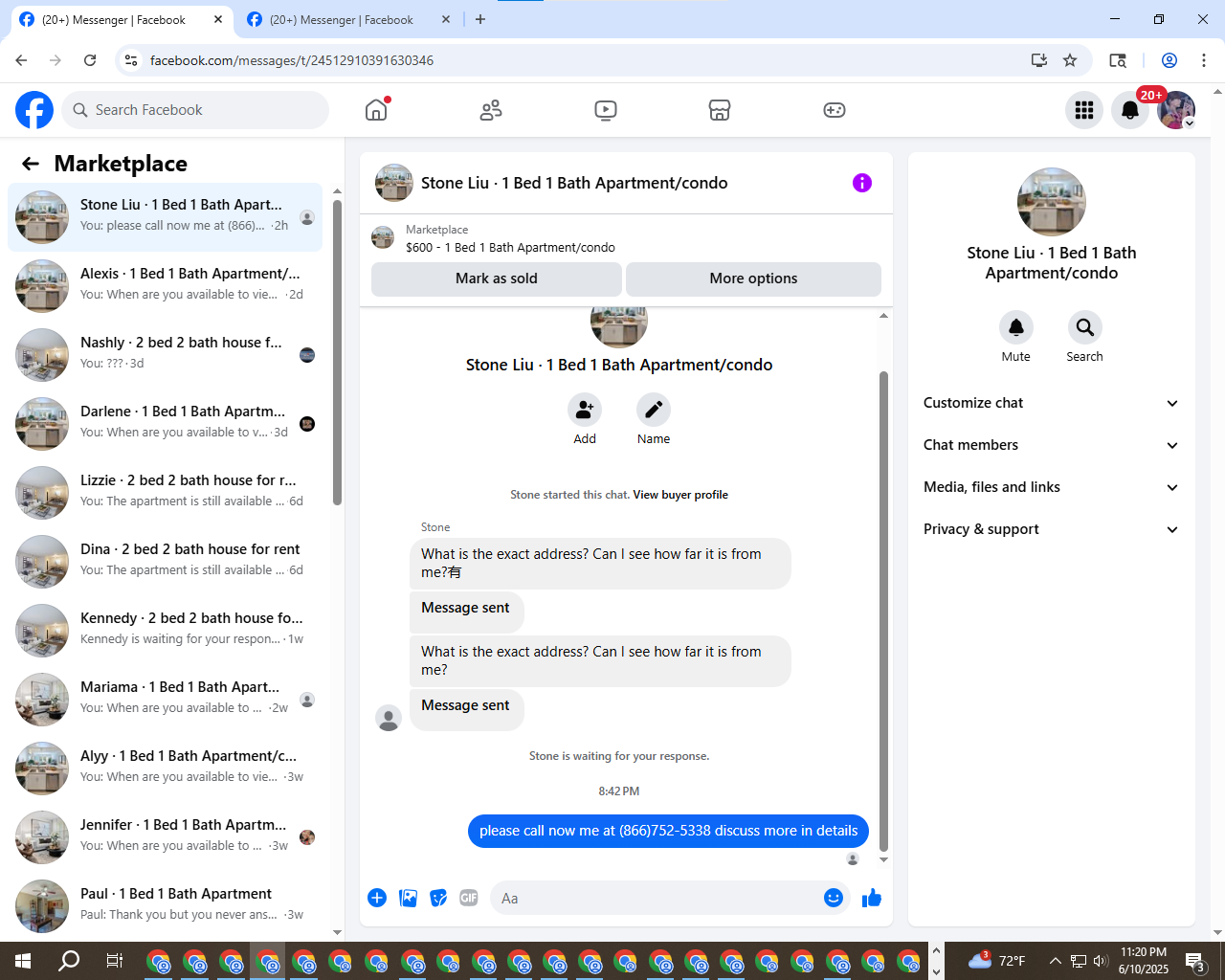Focus the Aa message input box
Viewport: 1225px width, 980px height.
(656, 898)
